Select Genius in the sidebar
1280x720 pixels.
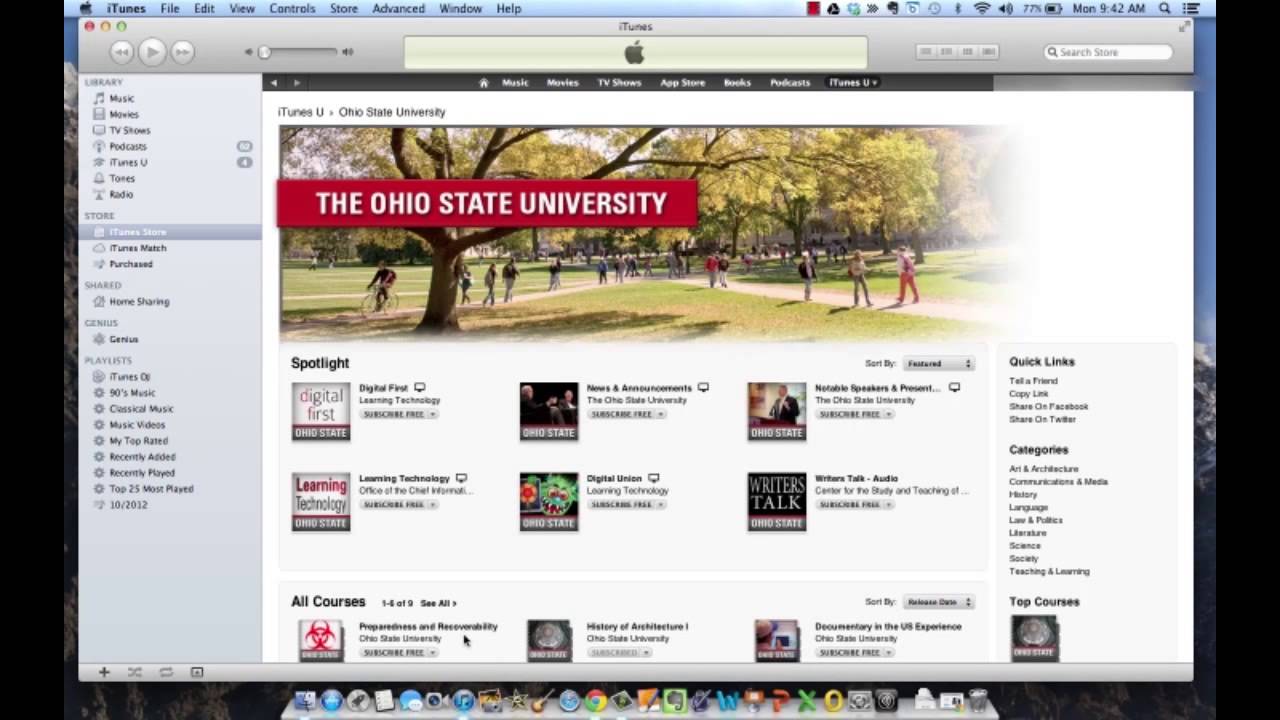pos(123,339)
